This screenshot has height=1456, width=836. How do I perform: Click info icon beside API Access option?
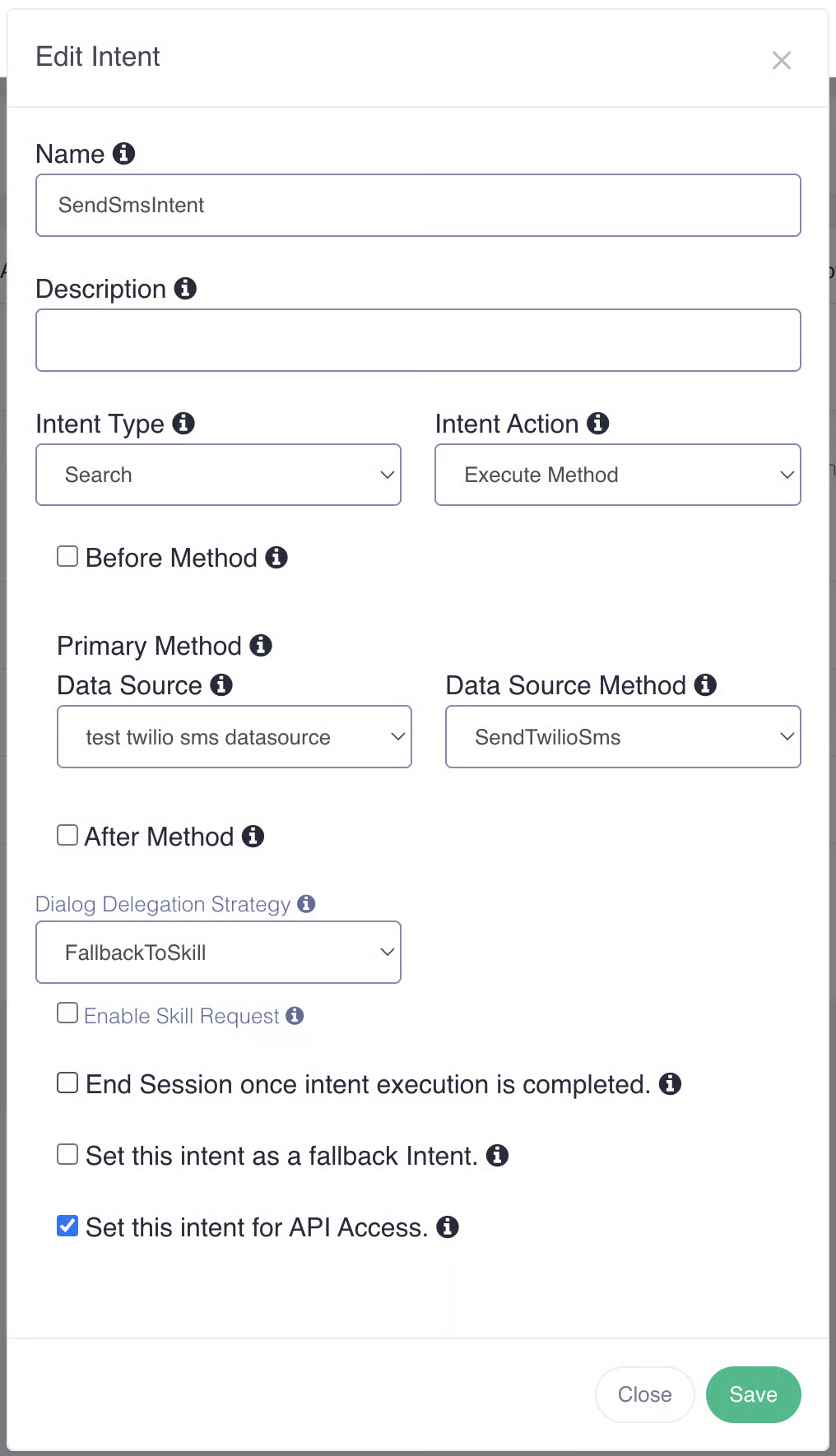(448, 1227)
